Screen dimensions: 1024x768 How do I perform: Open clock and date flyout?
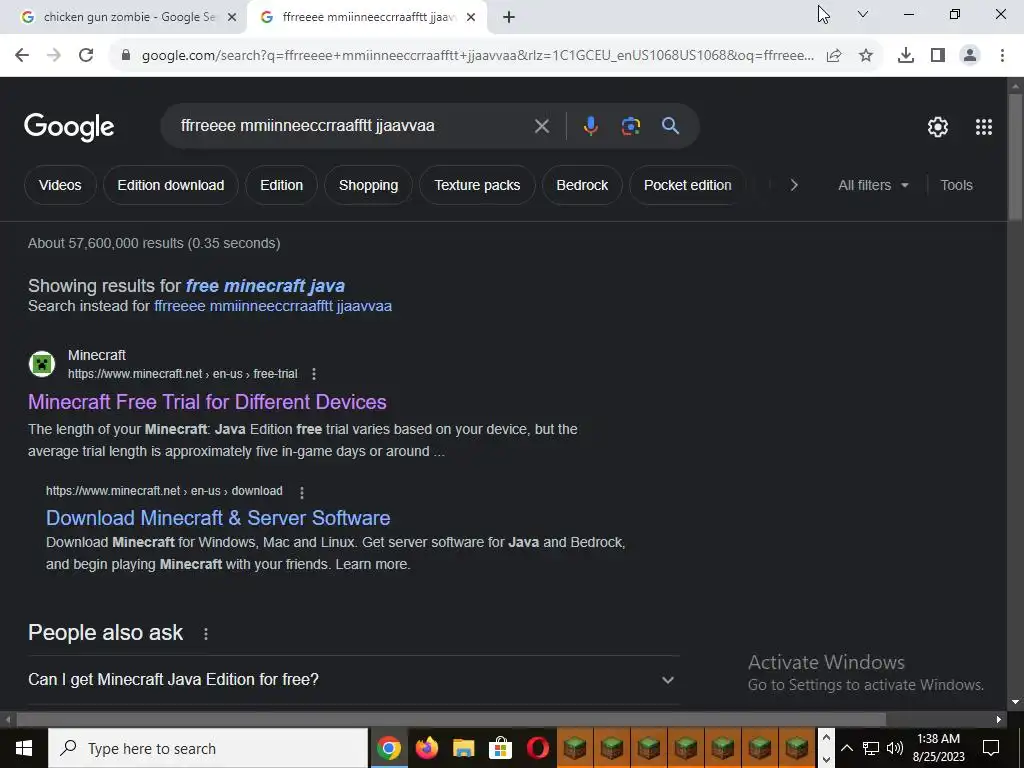coord(938,748)
